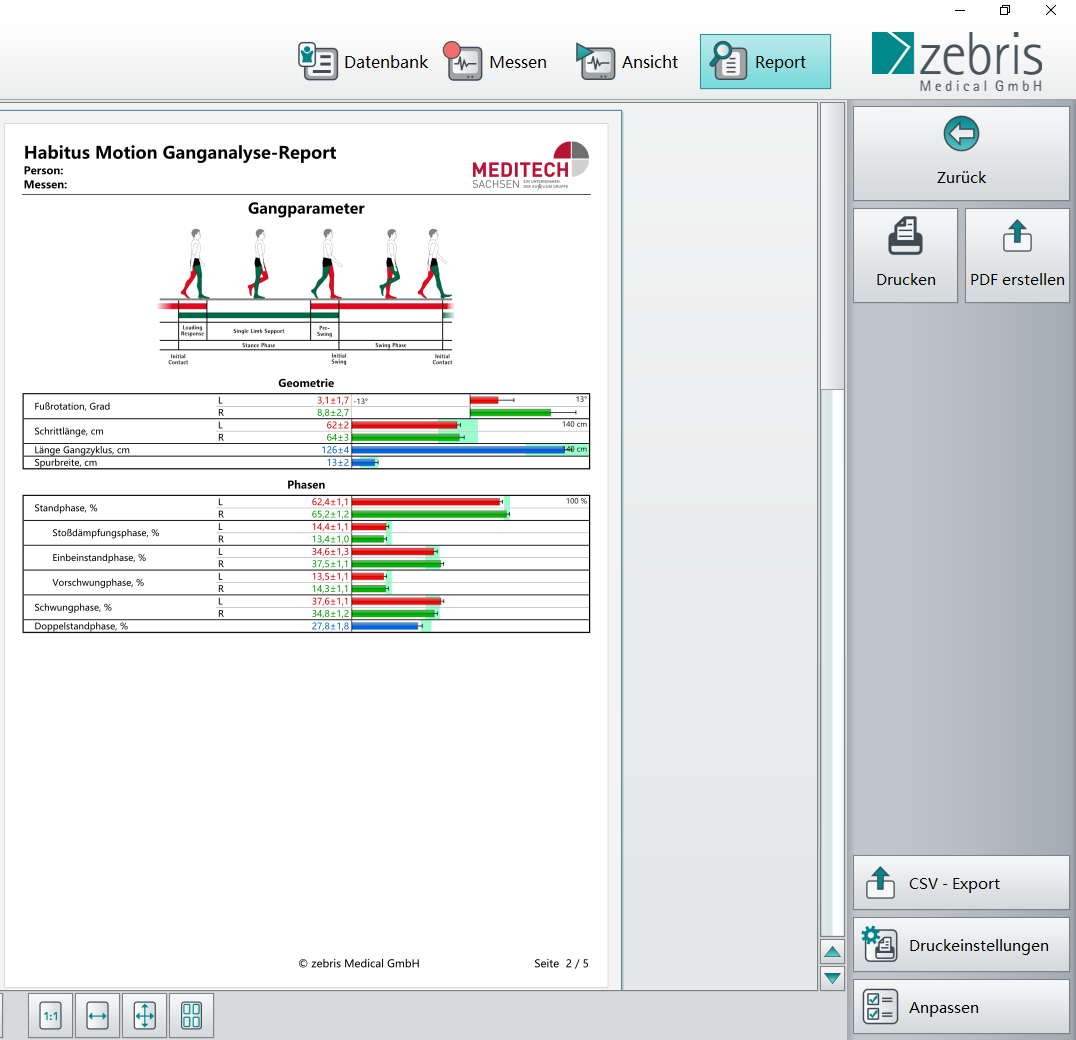Click the Spurbreite, cm row label

(66, 462)
